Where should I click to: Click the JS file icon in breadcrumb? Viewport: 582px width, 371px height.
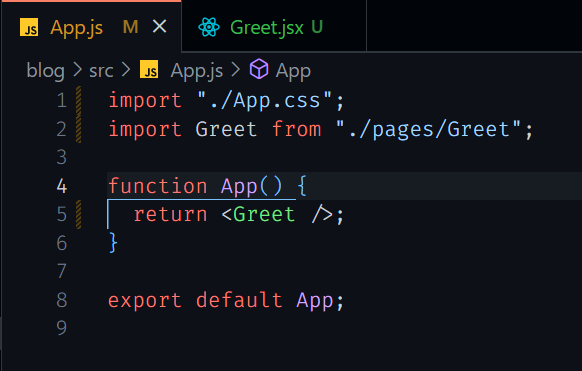click(149, 69)
